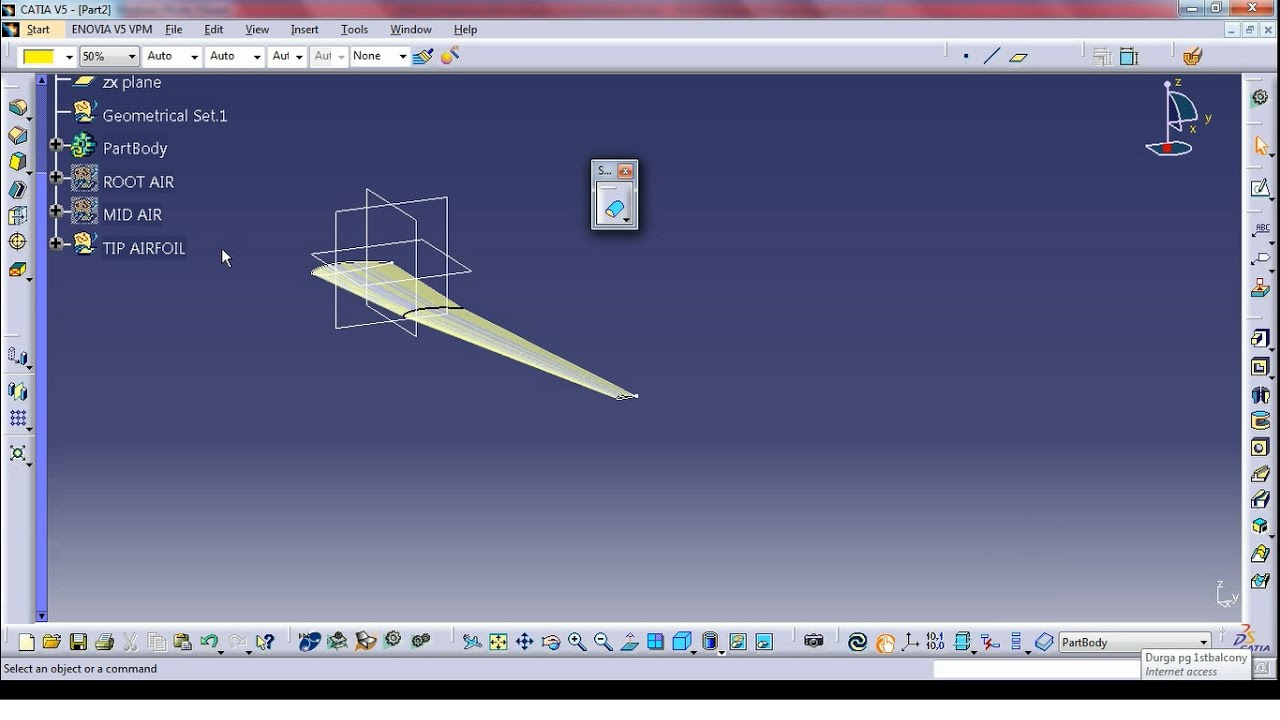The image size is (1280, 720).
Task: Click the Paste clipboard icon
Action: point(182,642)
